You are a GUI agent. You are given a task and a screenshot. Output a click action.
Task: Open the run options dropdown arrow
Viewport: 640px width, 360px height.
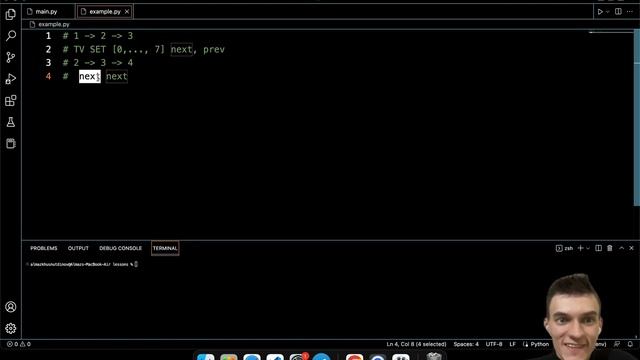pos(607,12)
